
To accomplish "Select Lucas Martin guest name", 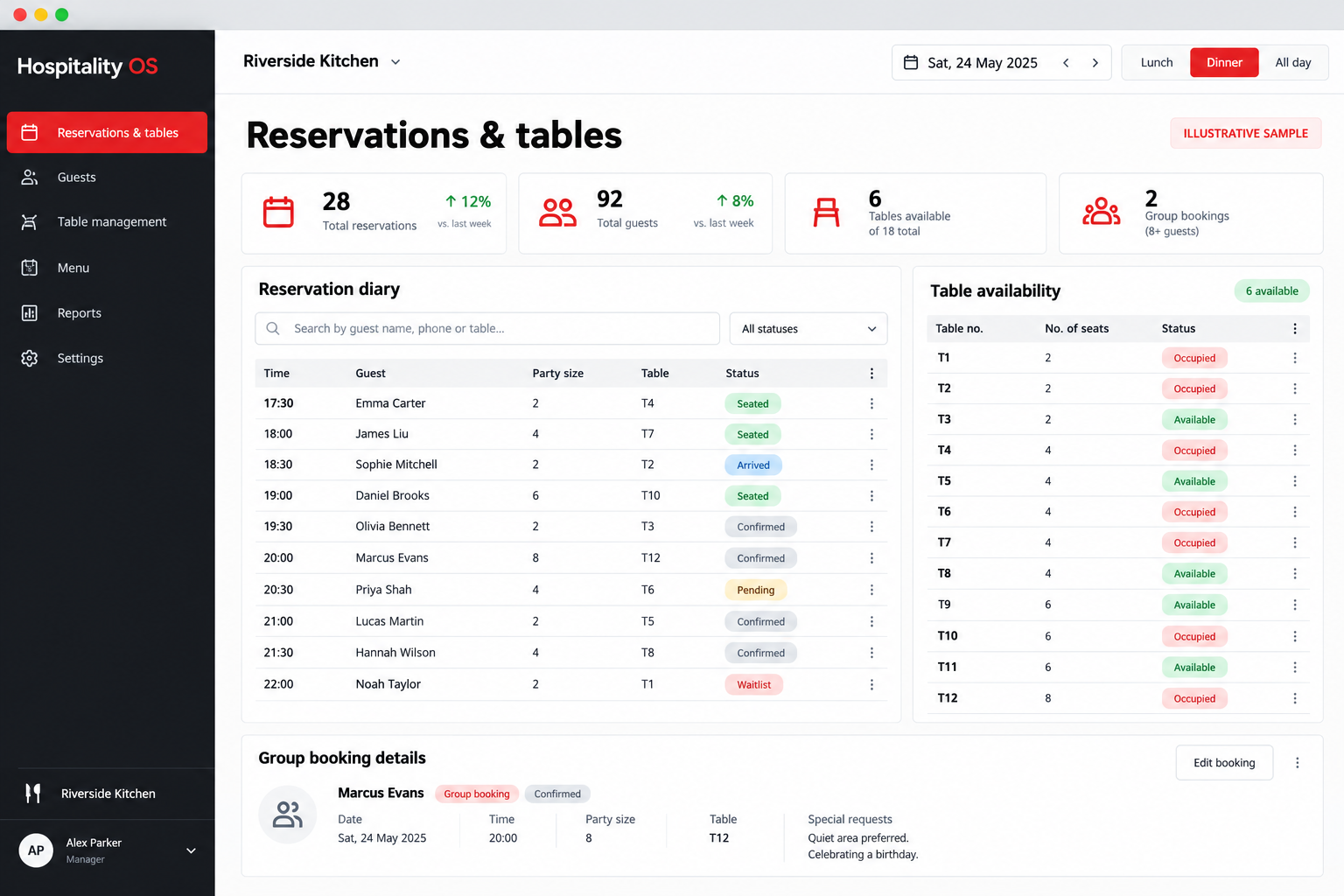I will point(389,621).
